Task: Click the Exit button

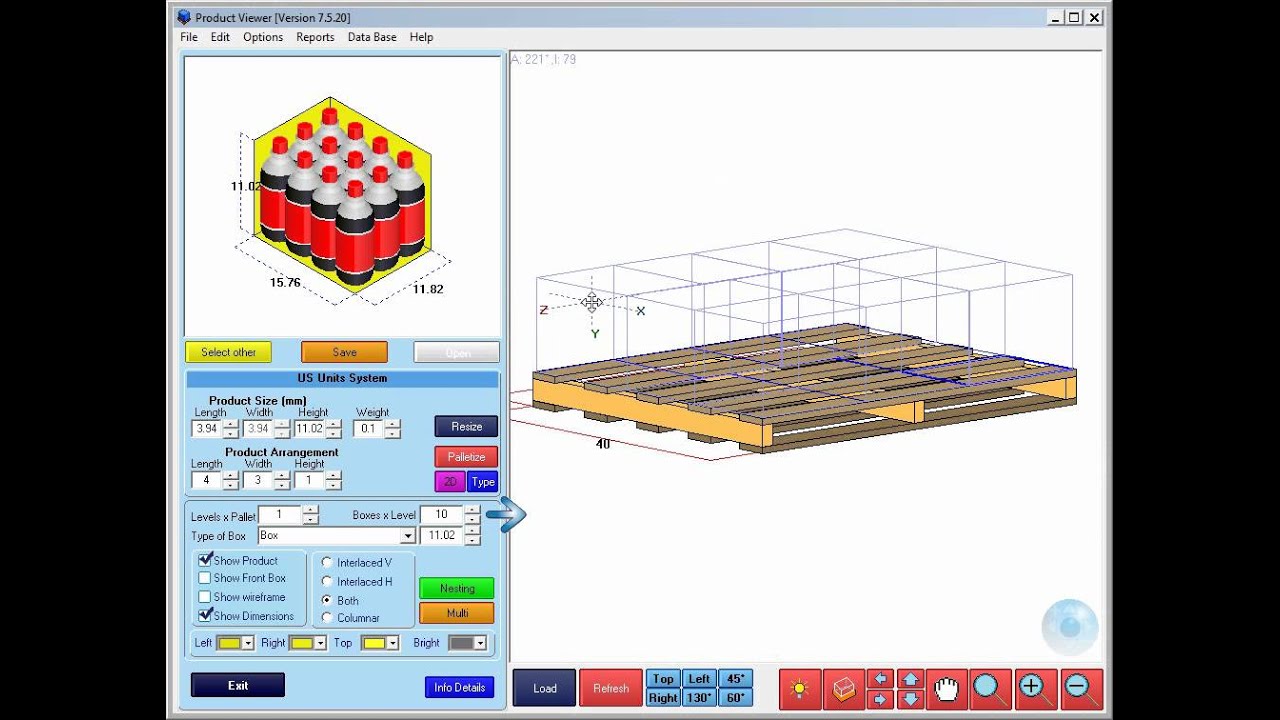Action: coord(238,685)
